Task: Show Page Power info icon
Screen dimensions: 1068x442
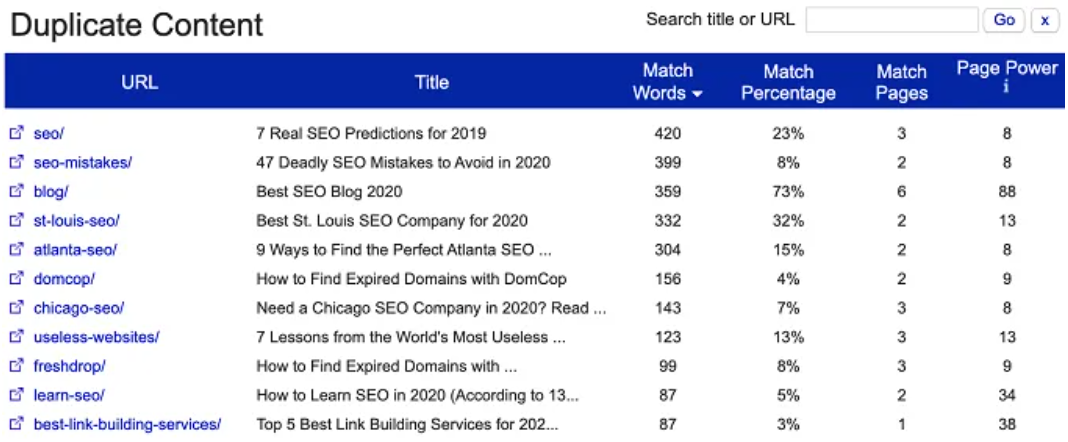Action: [1006, 87]
